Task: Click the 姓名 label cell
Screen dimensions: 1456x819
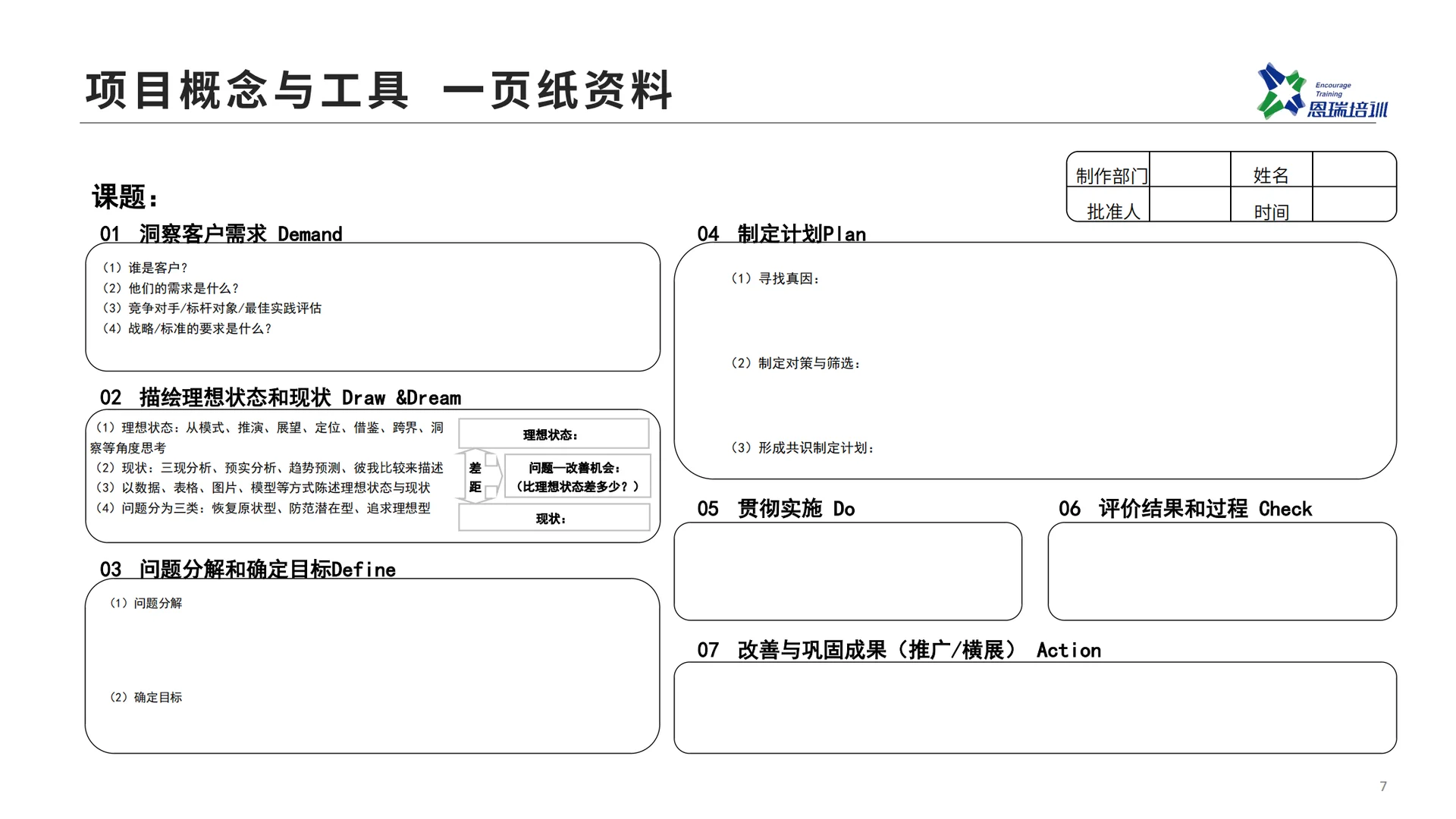Action: click(1271, 170)
